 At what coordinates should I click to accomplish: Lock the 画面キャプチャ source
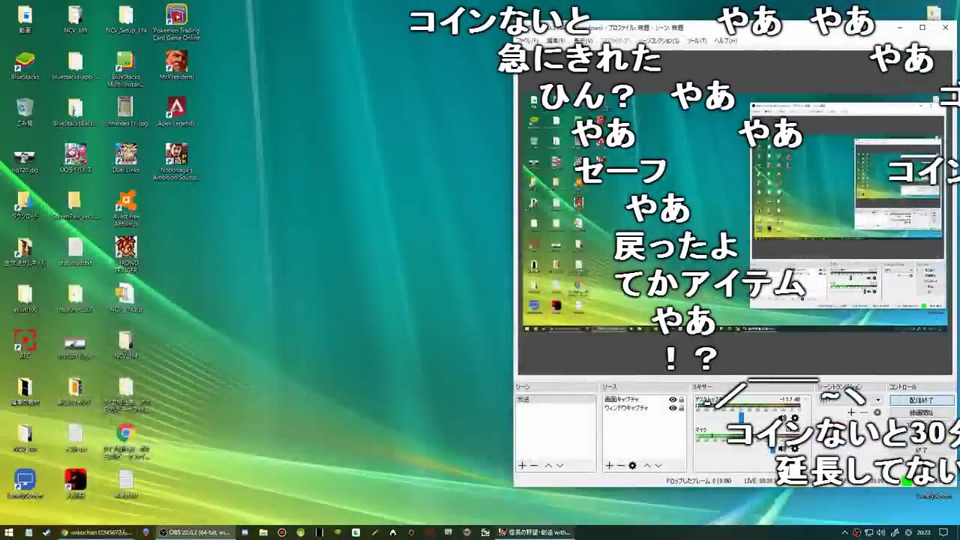[x=681, y=400]
